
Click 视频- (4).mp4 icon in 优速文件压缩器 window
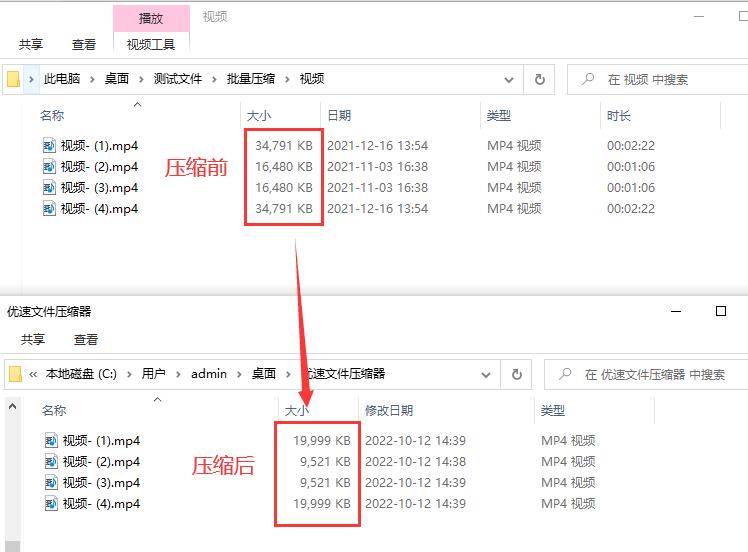[x=52, y=503]
